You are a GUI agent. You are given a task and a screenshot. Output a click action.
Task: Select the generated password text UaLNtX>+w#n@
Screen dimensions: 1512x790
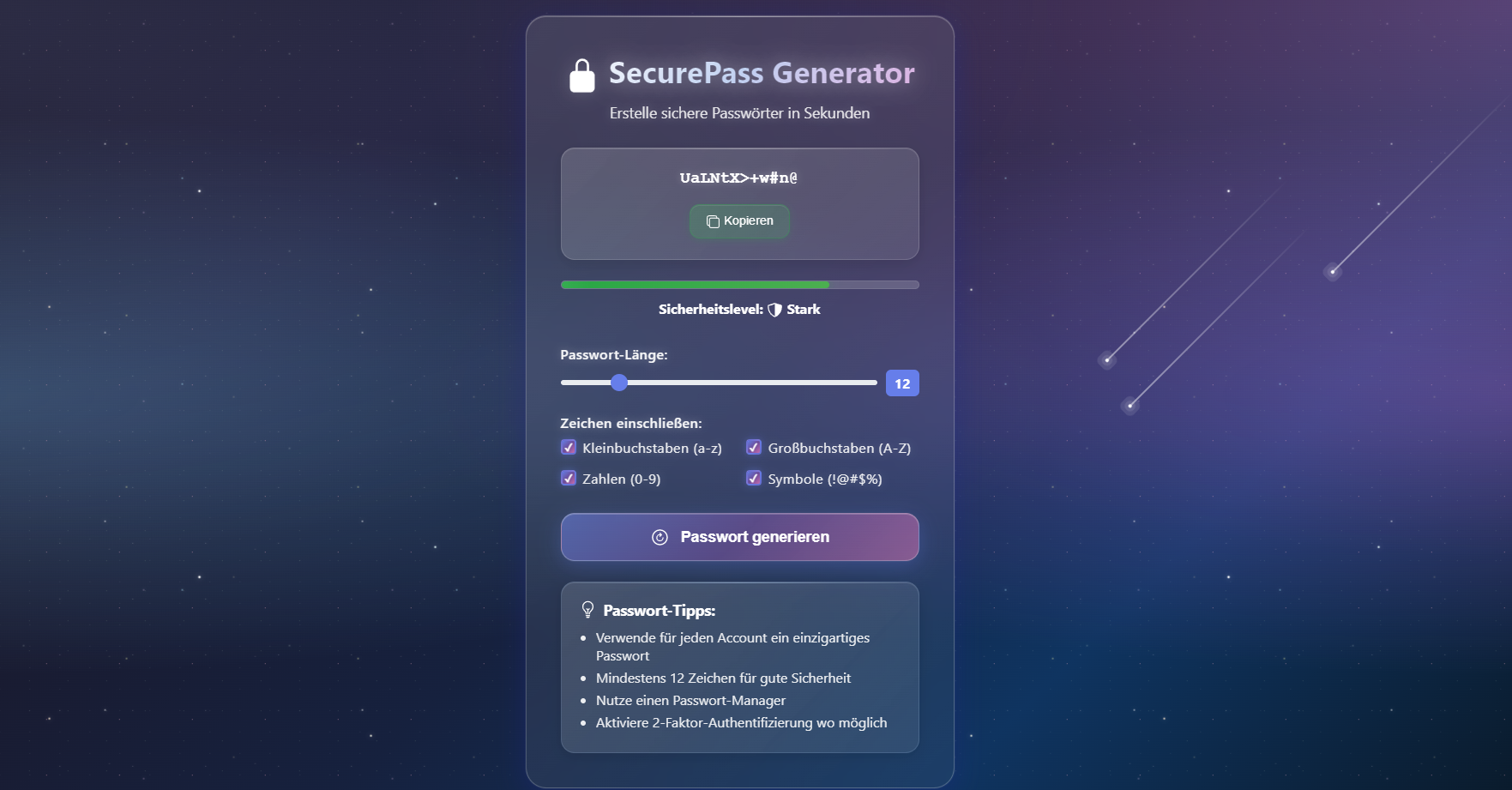pyautogui.click(x=738, y=179)
